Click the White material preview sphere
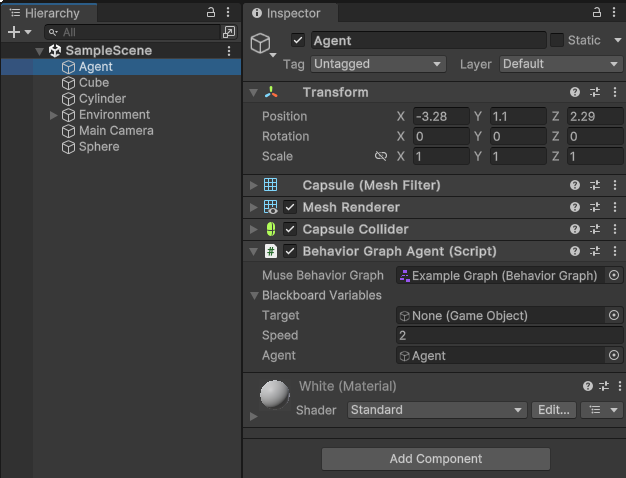This screenshot has height=478, width=626. tap(275, 395)
